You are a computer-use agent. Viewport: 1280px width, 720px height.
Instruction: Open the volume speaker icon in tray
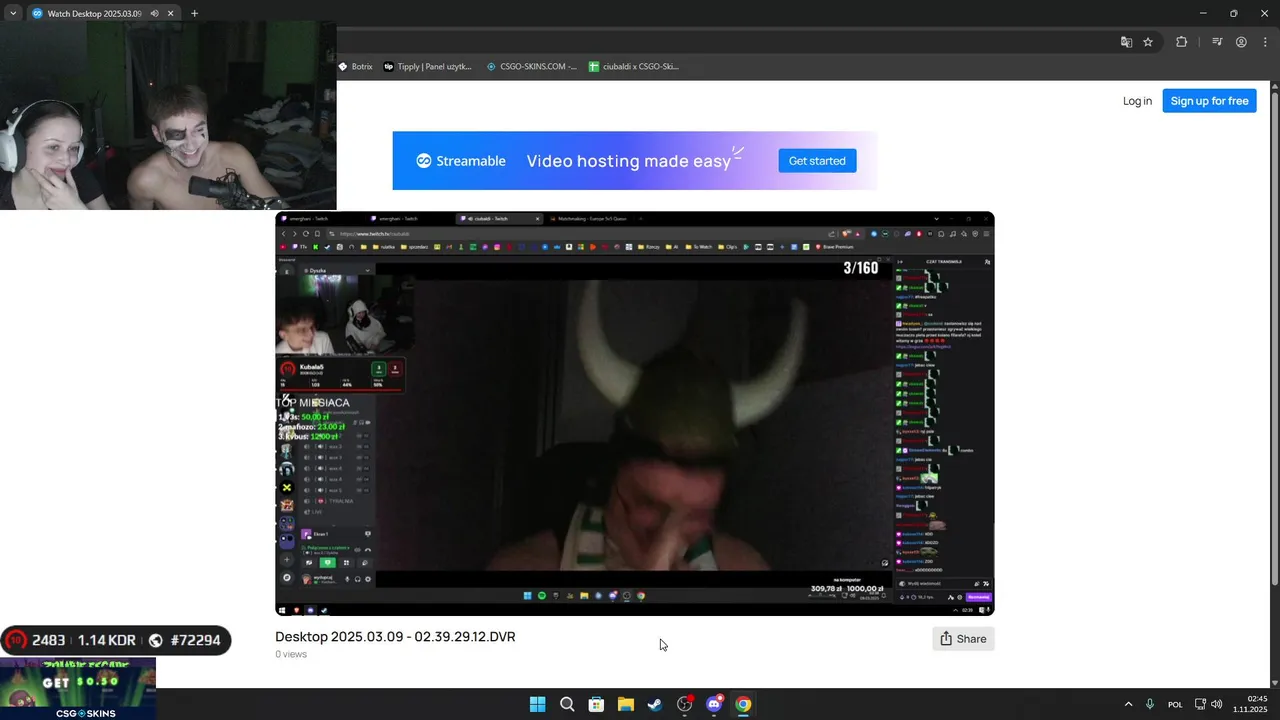pos(1217,705)
